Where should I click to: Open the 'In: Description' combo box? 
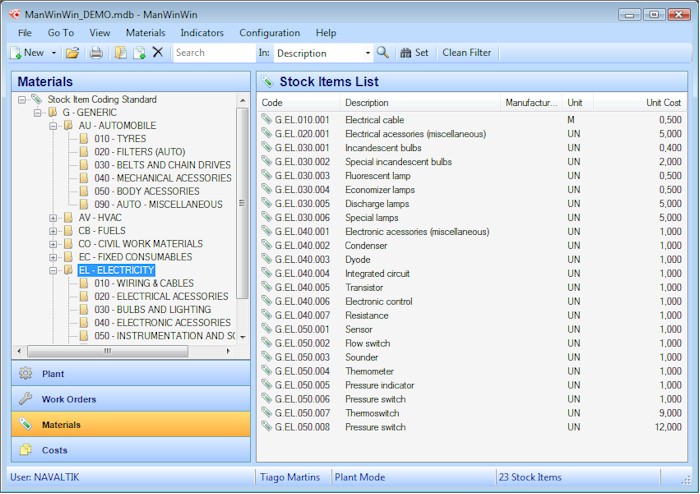point(323,53)
